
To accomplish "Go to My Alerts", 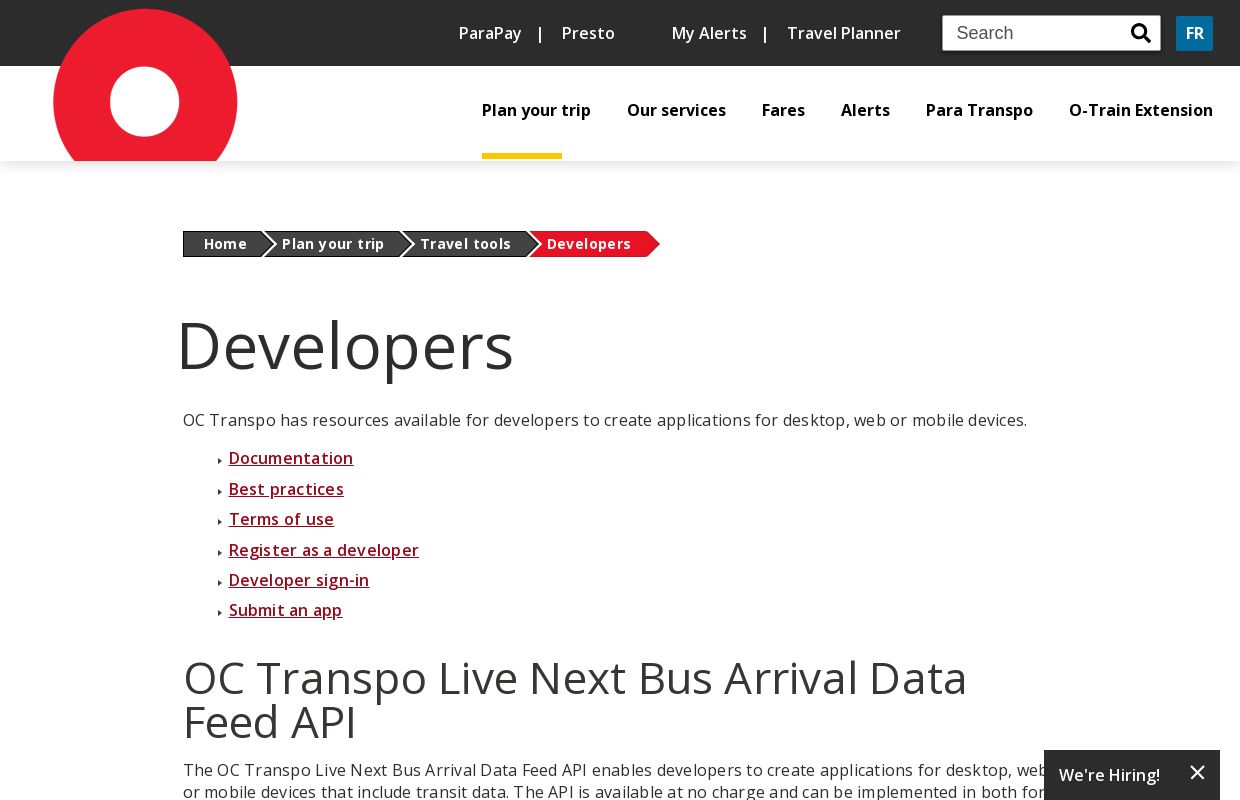I will pos(709,33).
